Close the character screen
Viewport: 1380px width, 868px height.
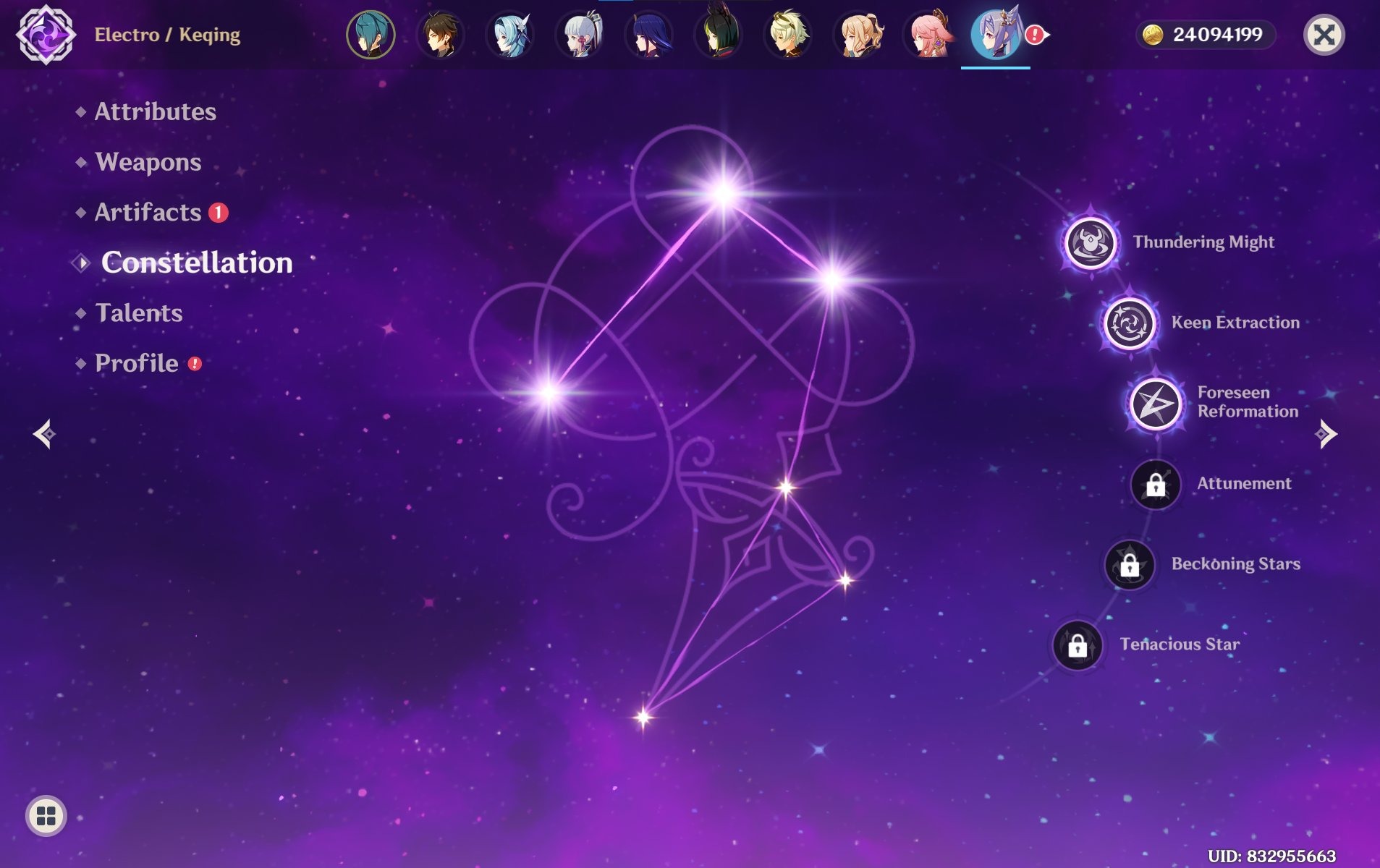click(x=1324, y=35)
